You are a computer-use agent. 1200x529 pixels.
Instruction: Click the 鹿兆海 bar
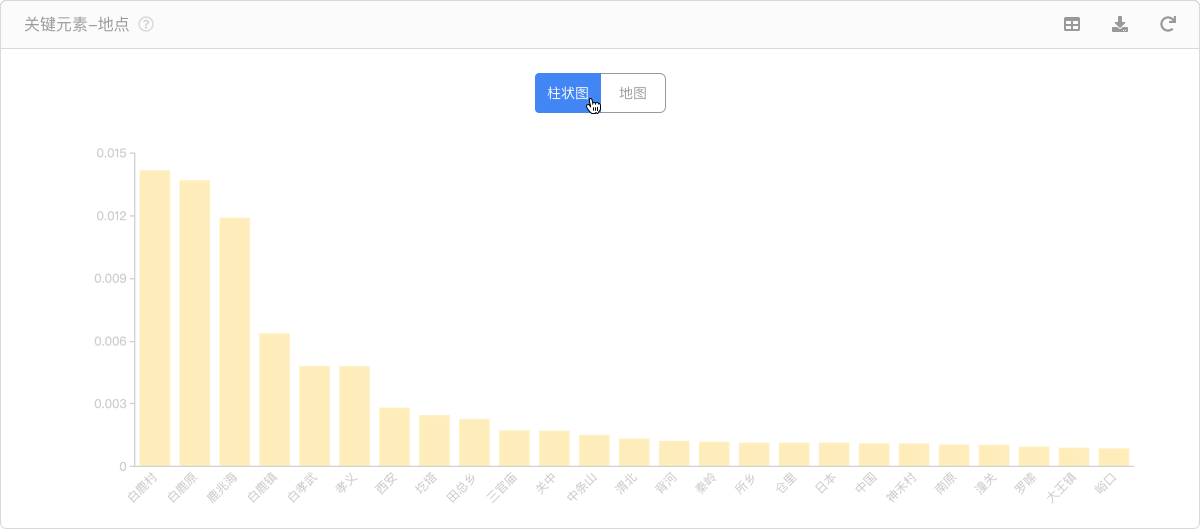[234, 342]
